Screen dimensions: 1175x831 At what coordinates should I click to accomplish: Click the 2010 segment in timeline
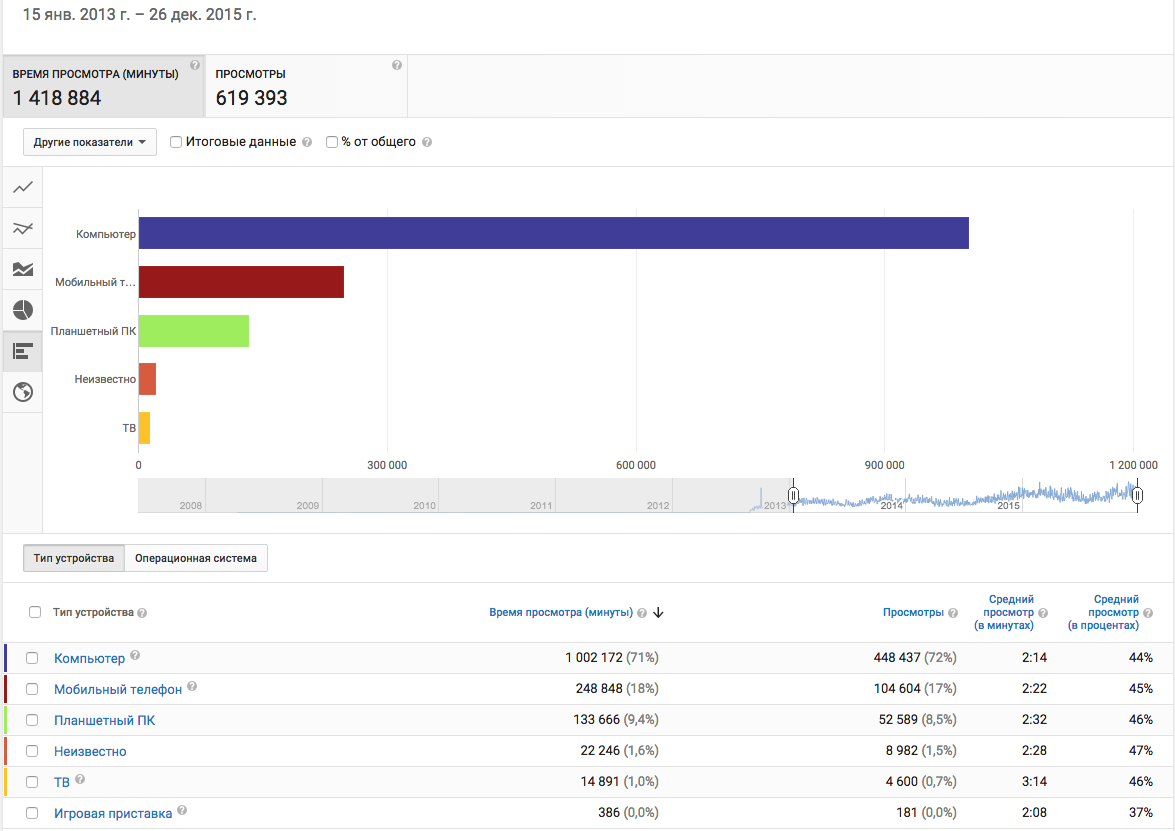[x=381, y=496]
